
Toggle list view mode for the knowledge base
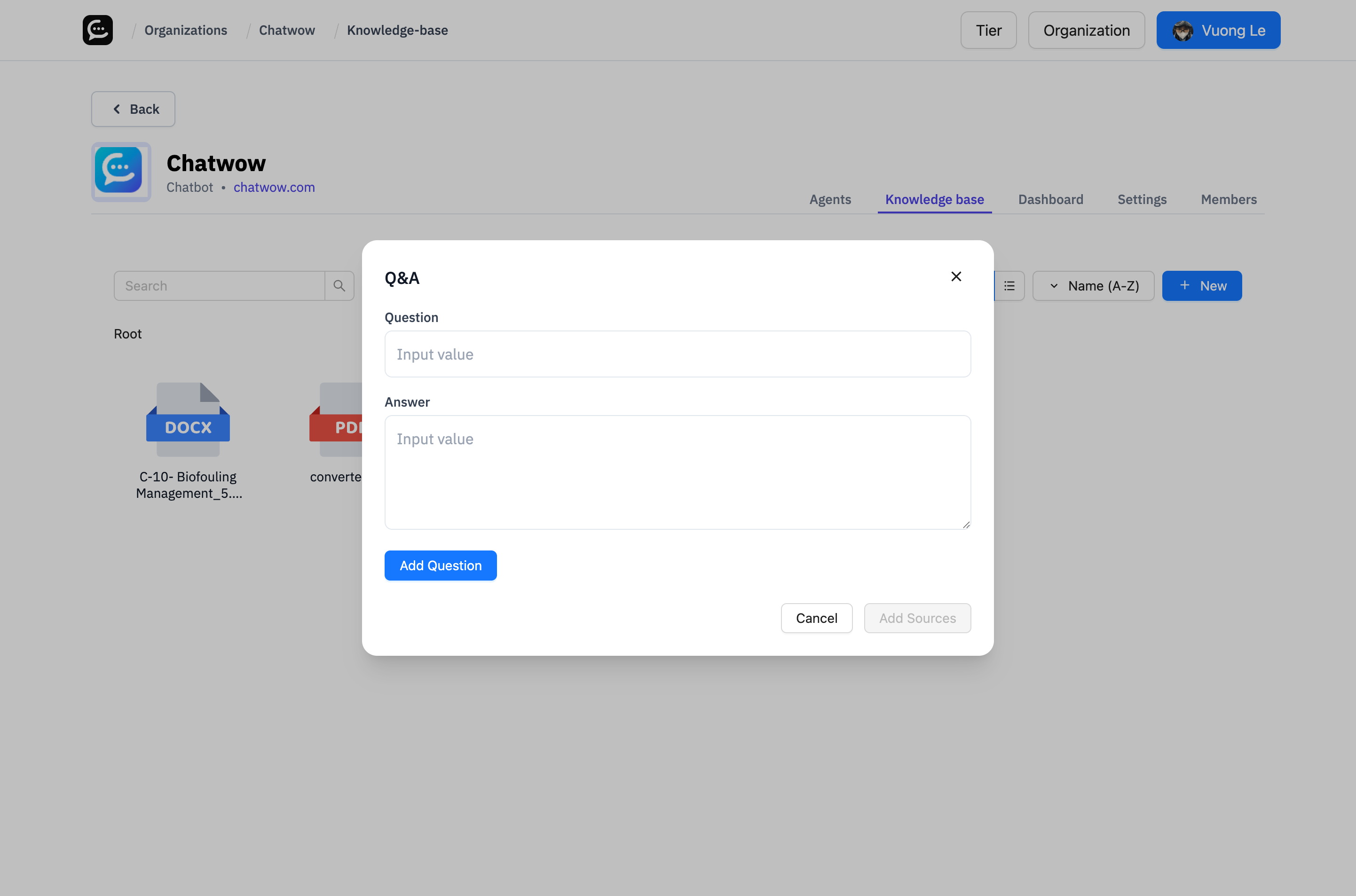pos(1009,285)
